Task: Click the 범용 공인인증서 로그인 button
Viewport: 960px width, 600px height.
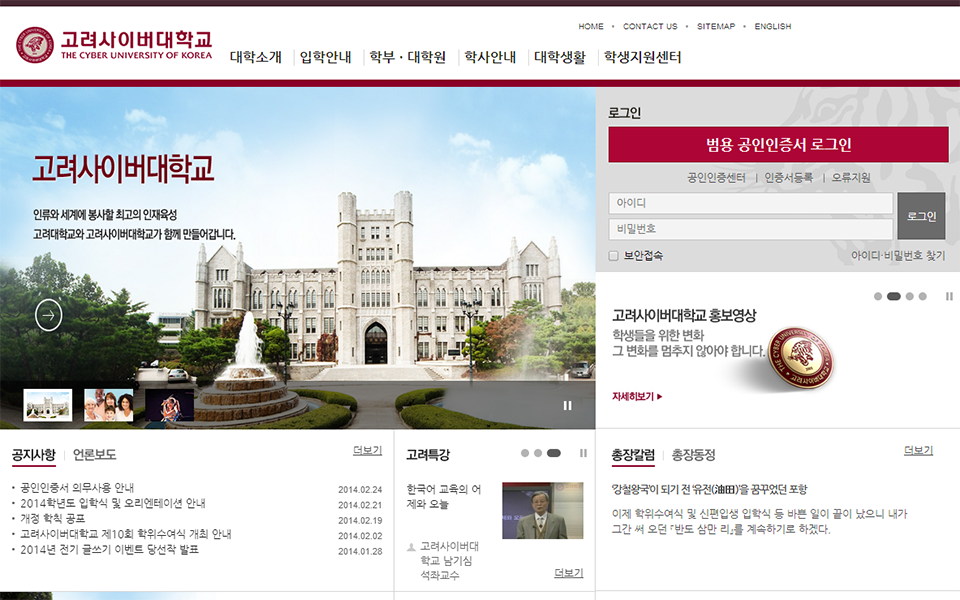Action: click(778, 145)
